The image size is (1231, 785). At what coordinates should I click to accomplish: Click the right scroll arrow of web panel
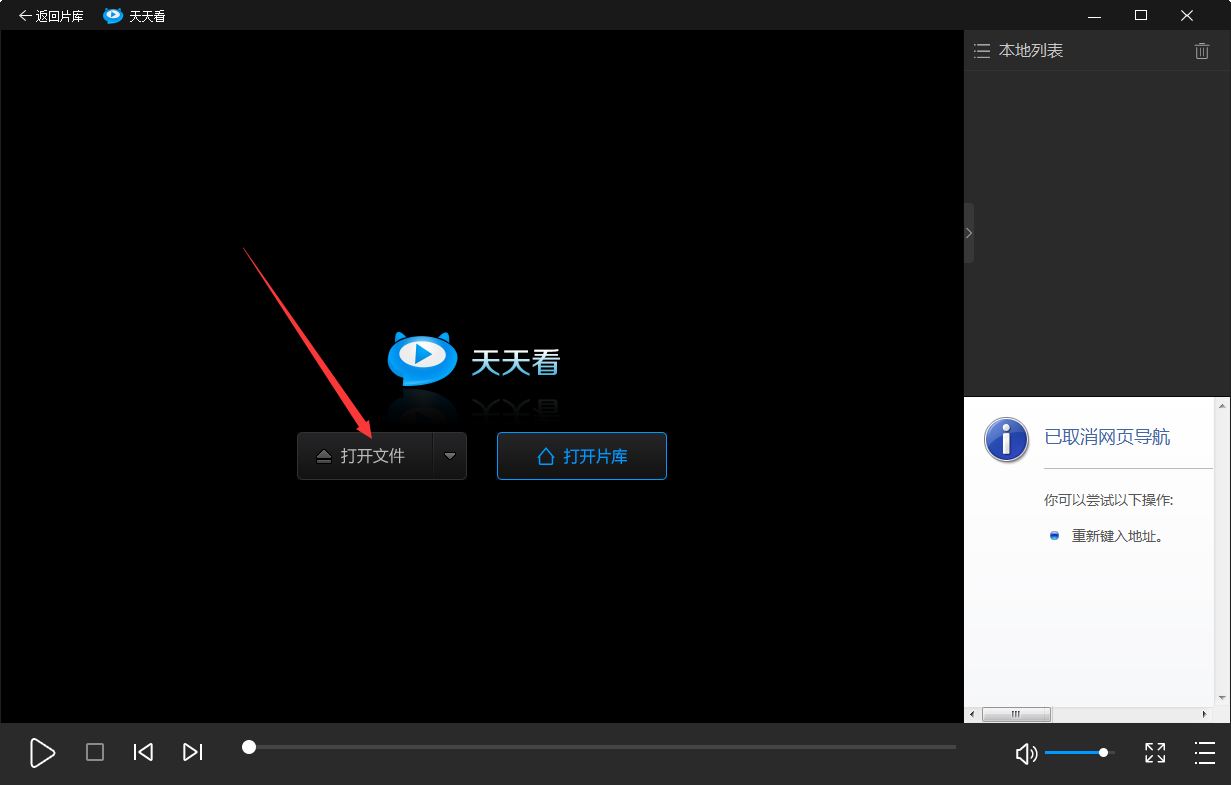pos(1205,714)
